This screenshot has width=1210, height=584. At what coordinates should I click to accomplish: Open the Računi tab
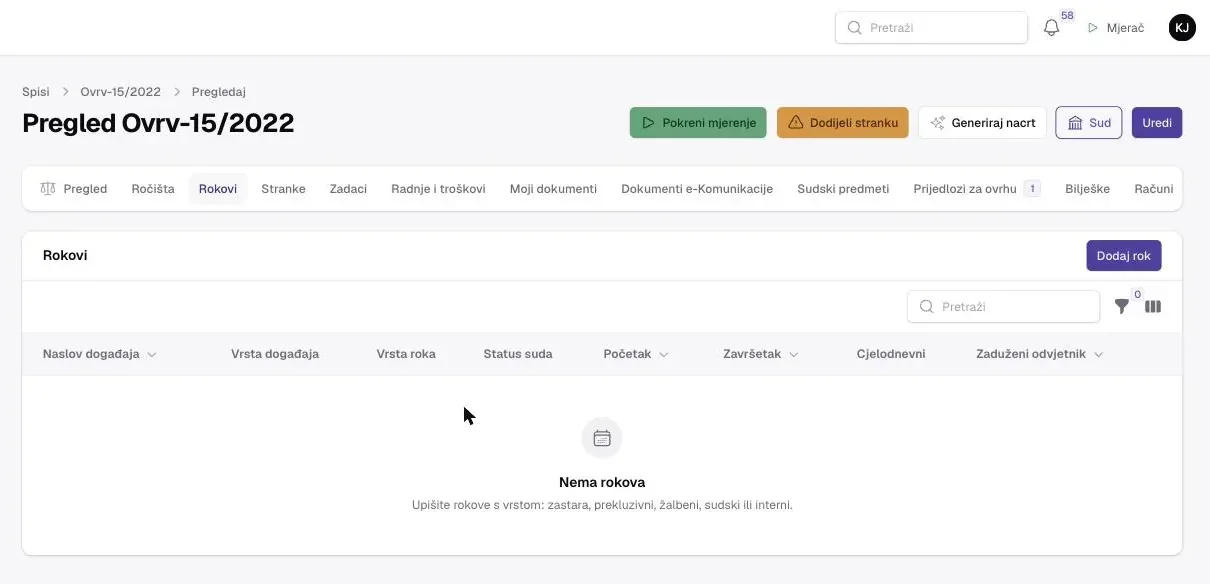click(1154, 189)
